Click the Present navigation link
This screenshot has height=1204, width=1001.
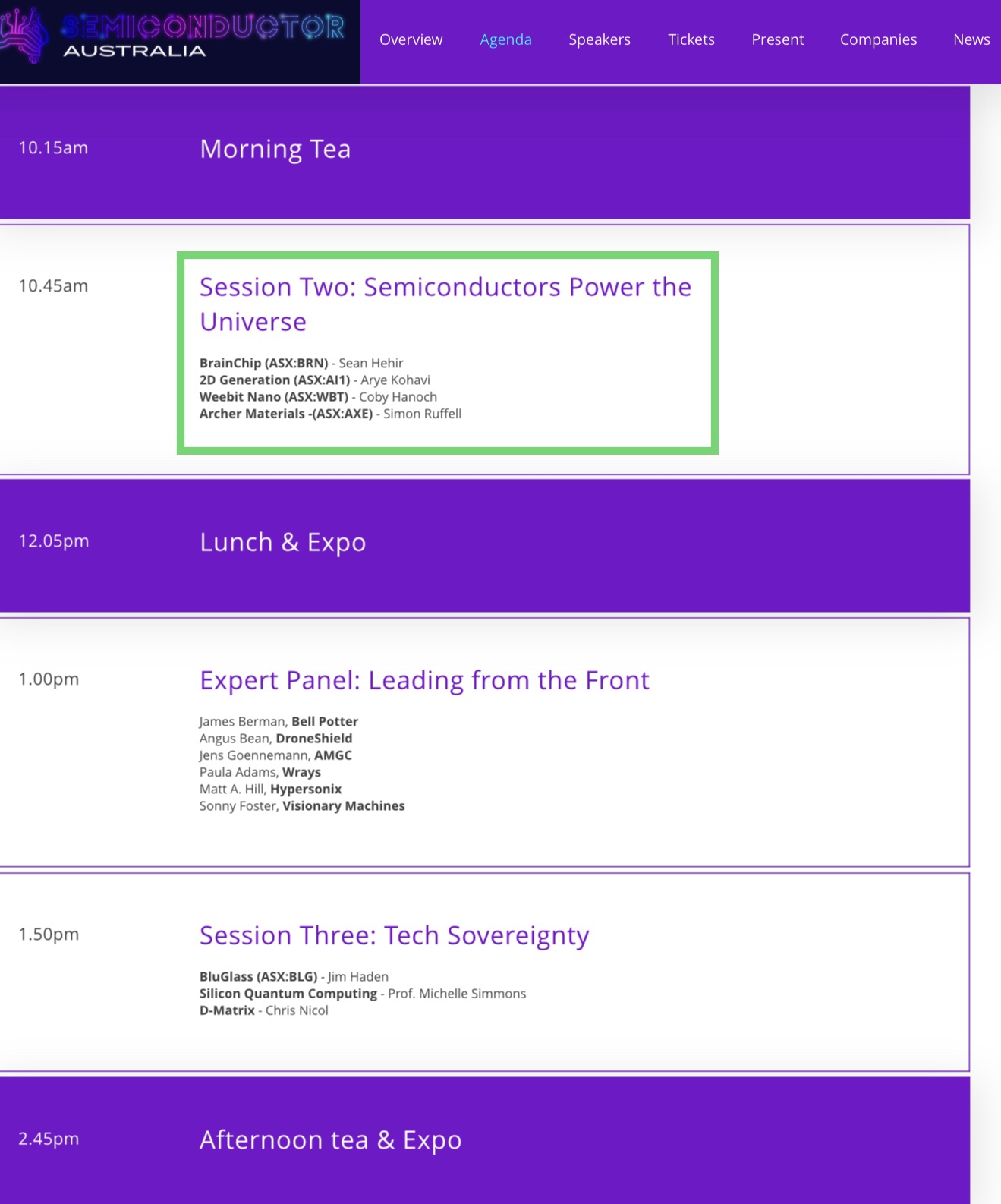point(777,39)
